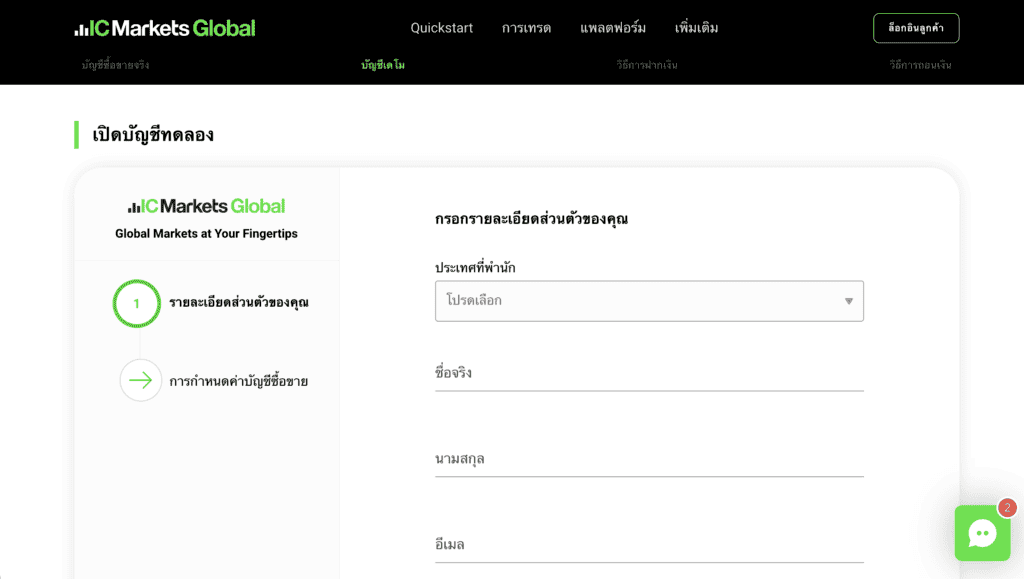Focus the ชื่อจริง input field

(649, 373)
